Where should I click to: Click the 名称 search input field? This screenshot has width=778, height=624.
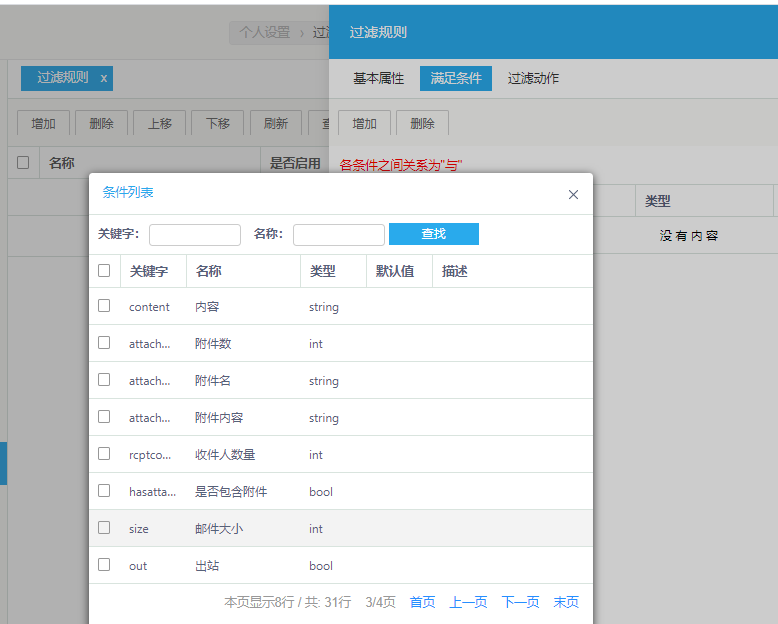click(338, 235)
